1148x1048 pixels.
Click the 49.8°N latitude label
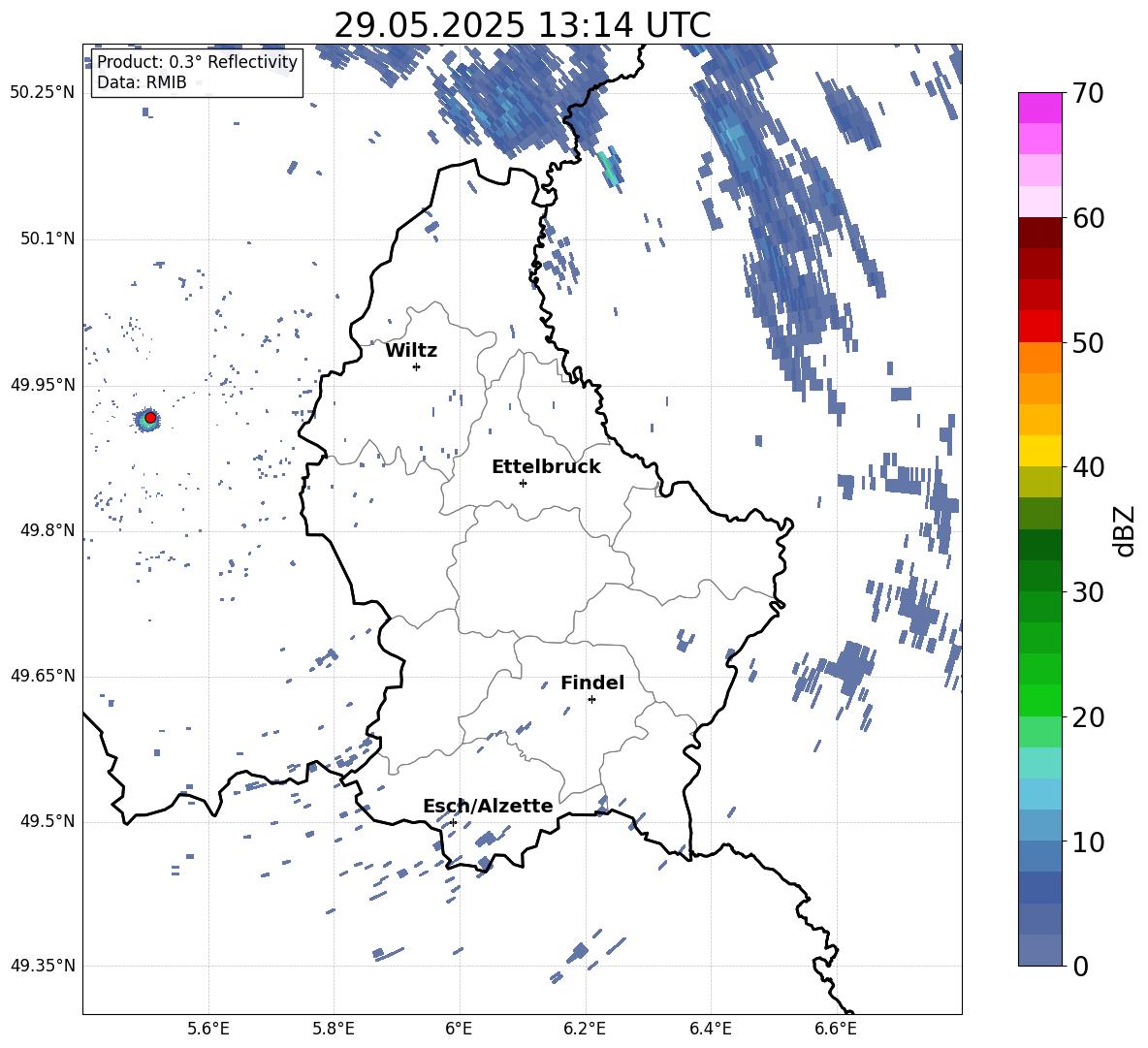47,530
